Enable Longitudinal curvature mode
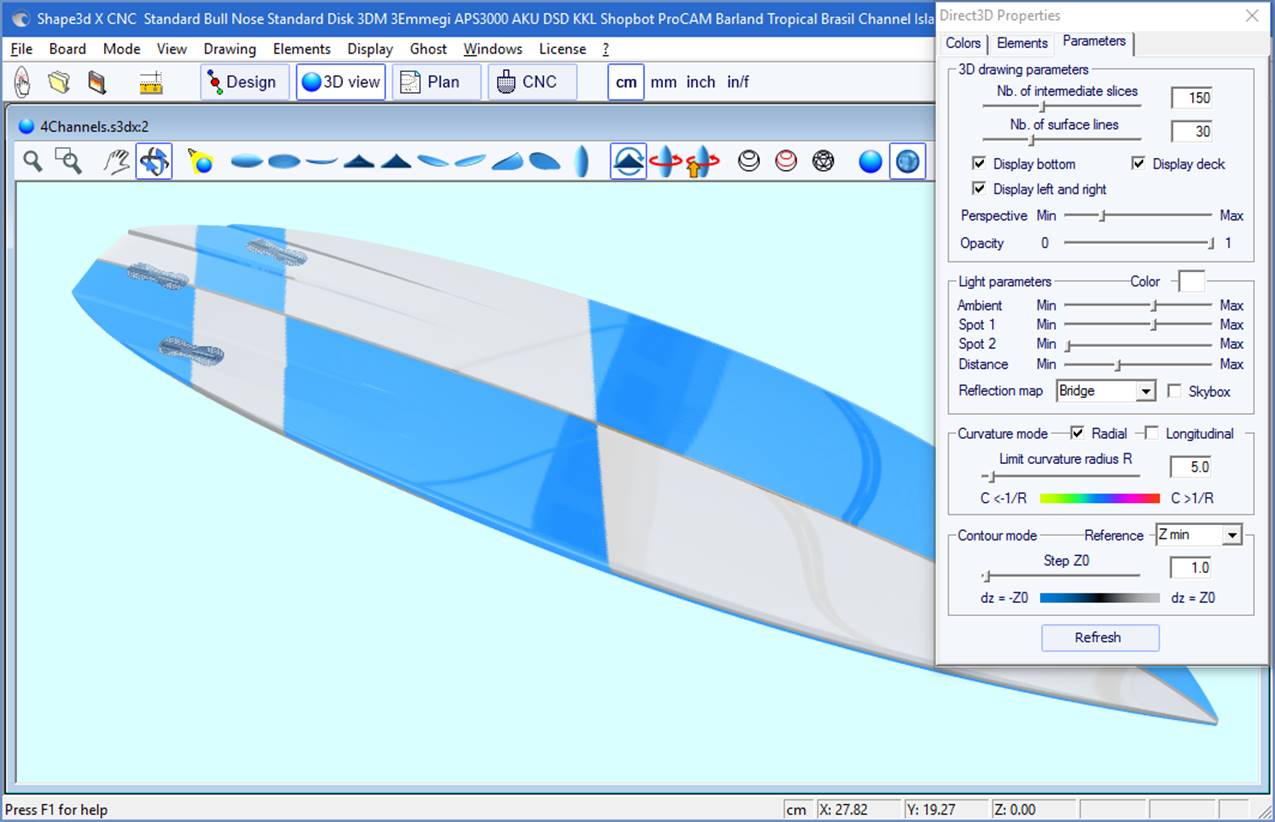The height and width of the screenshot is (822, 1275). tap(1151, 434)
